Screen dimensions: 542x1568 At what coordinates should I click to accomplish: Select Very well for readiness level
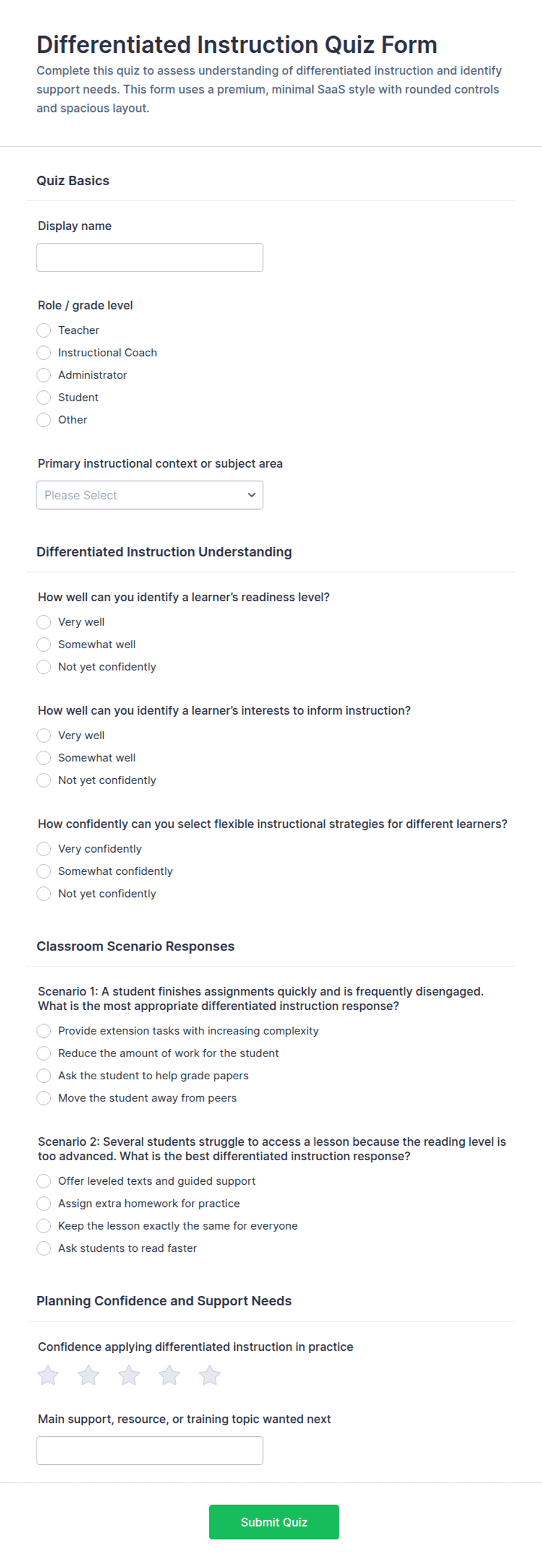click(44, 622)
